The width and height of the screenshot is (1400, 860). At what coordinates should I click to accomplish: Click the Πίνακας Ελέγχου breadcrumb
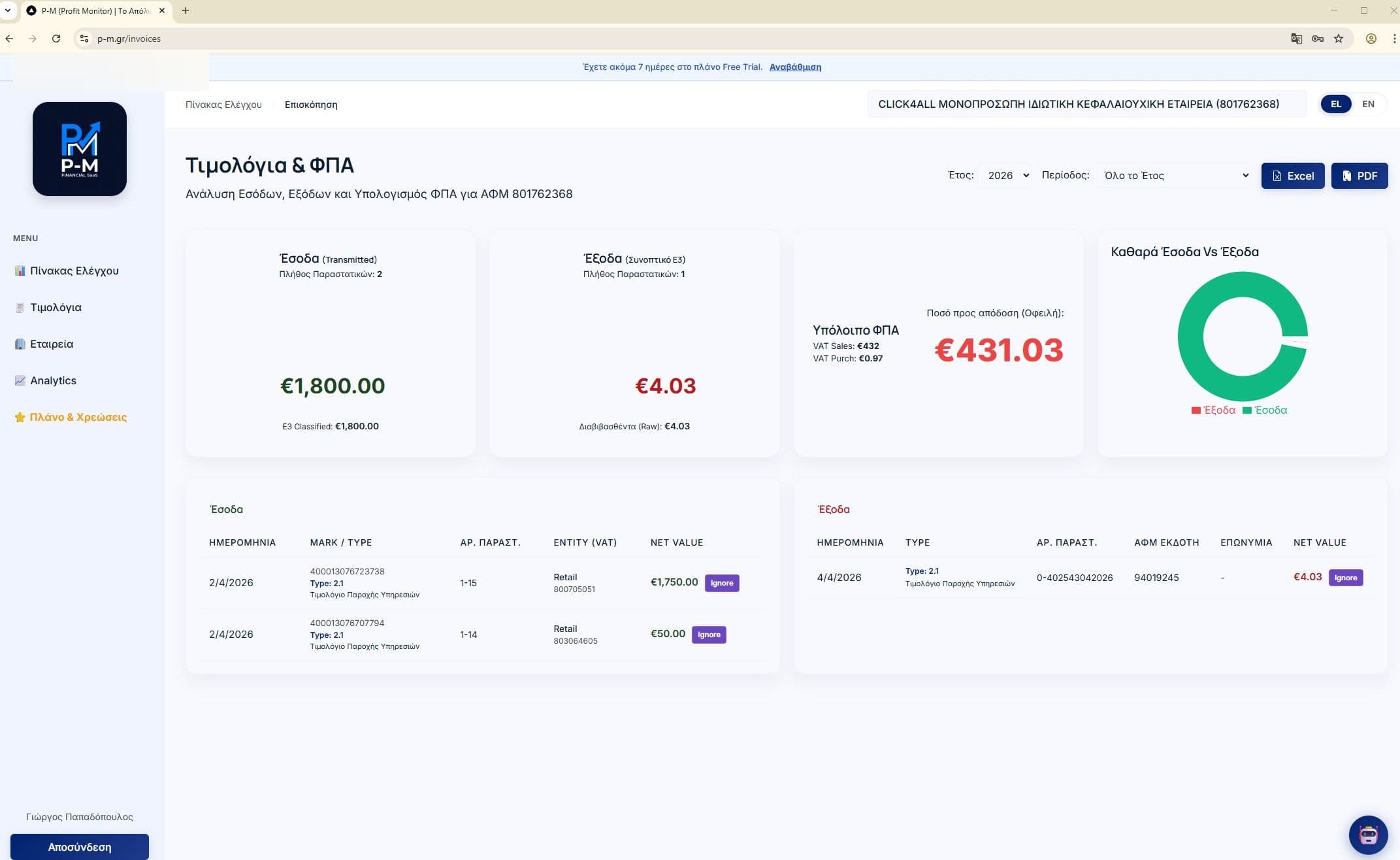(223, 105)
